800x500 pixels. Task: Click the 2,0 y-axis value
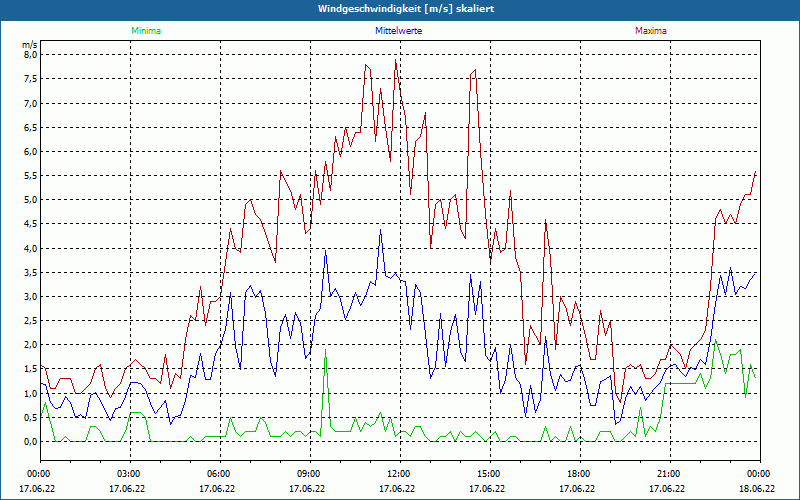coord(30,345)
